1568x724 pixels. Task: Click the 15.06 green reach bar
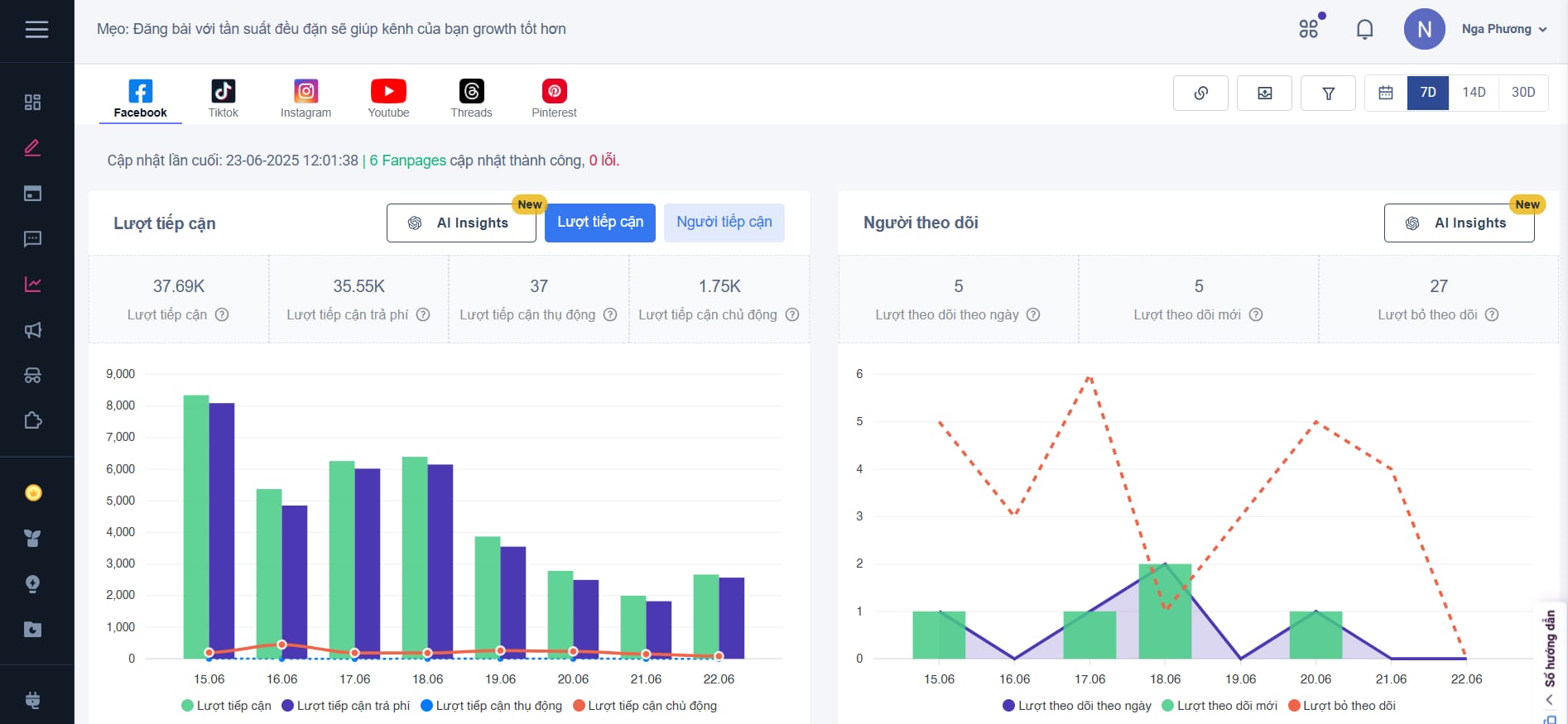coord(196,527)
